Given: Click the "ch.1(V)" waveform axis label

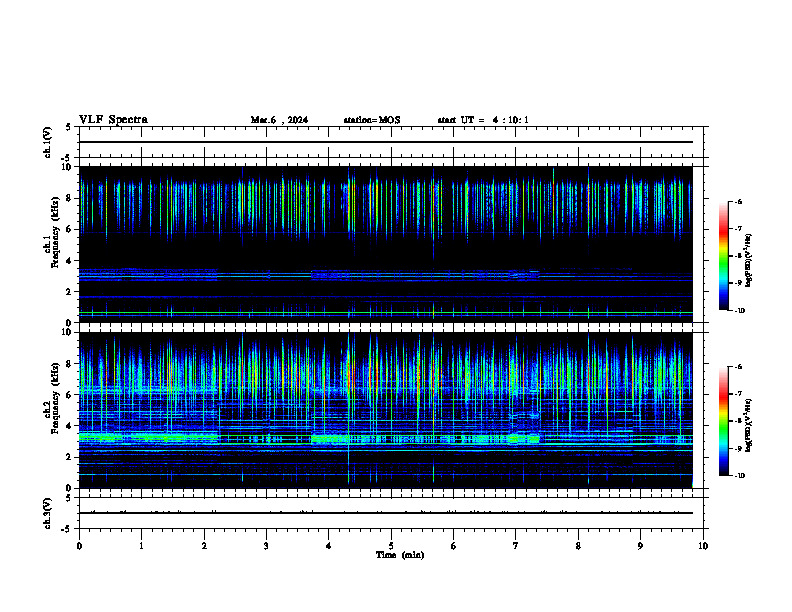Looking at the screenshot, I should 47,142.
